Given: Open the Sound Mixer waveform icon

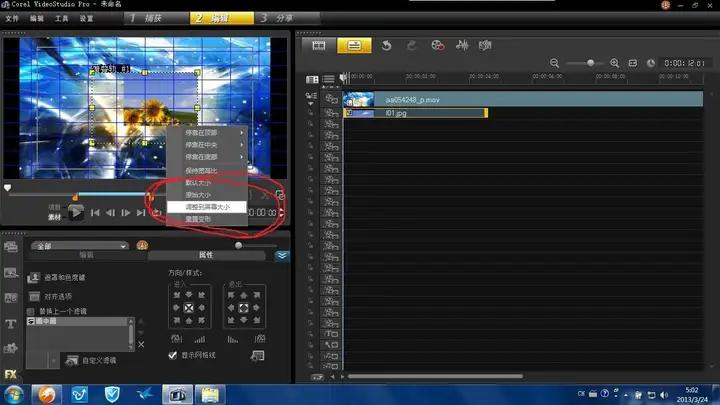Looking at the screenshot, I should (x=462, y=45).
